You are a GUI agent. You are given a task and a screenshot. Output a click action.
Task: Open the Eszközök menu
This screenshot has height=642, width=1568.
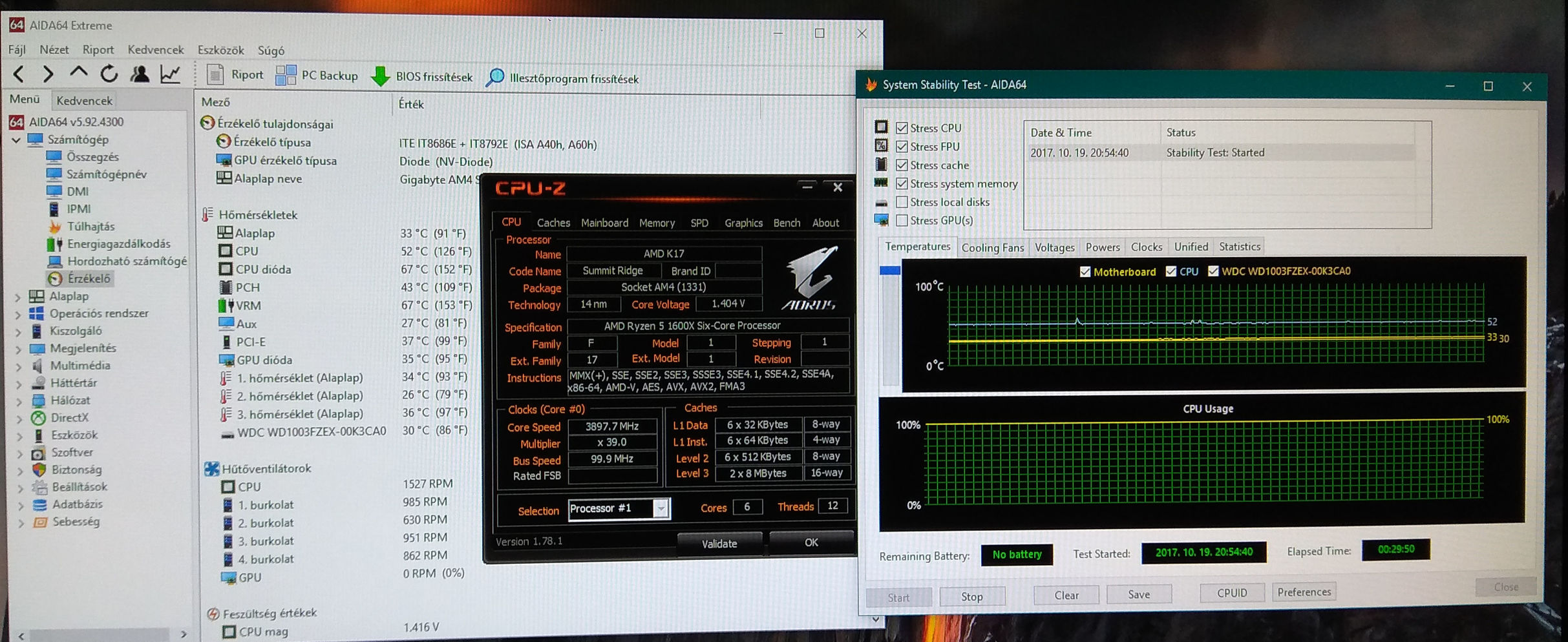pos(220,50)
